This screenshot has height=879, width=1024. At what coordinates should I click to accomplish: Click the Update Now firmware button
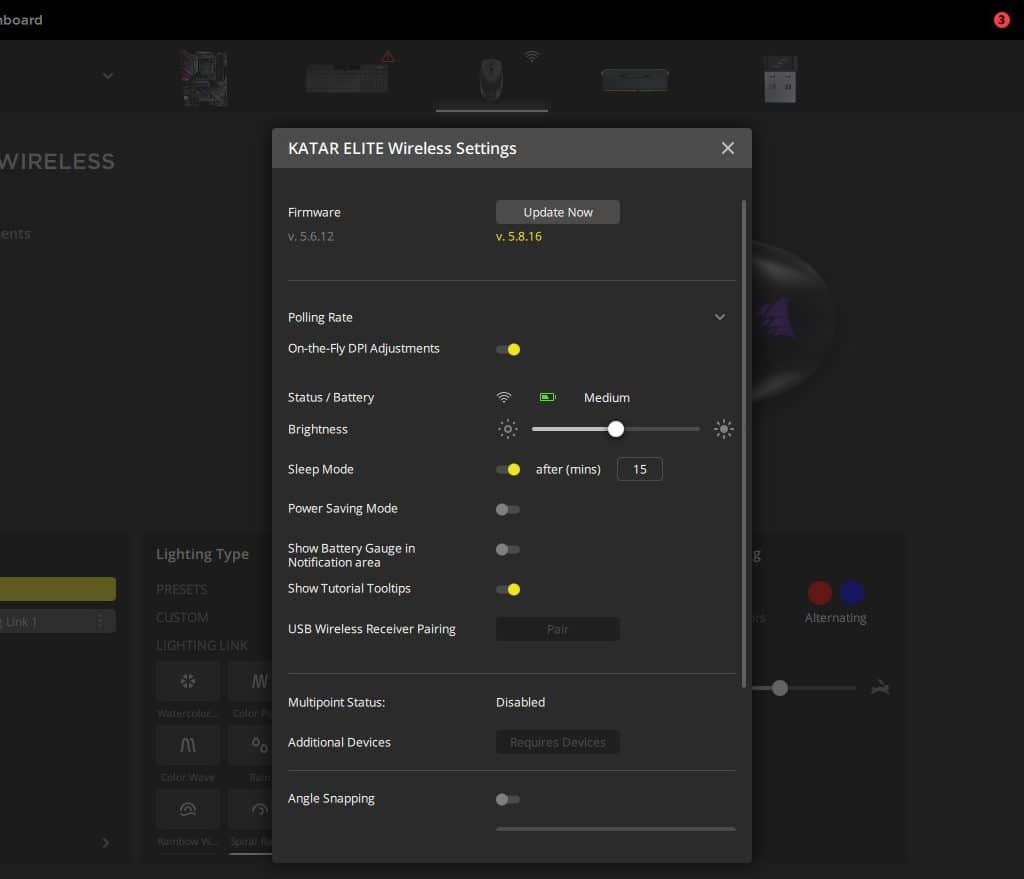557,212
